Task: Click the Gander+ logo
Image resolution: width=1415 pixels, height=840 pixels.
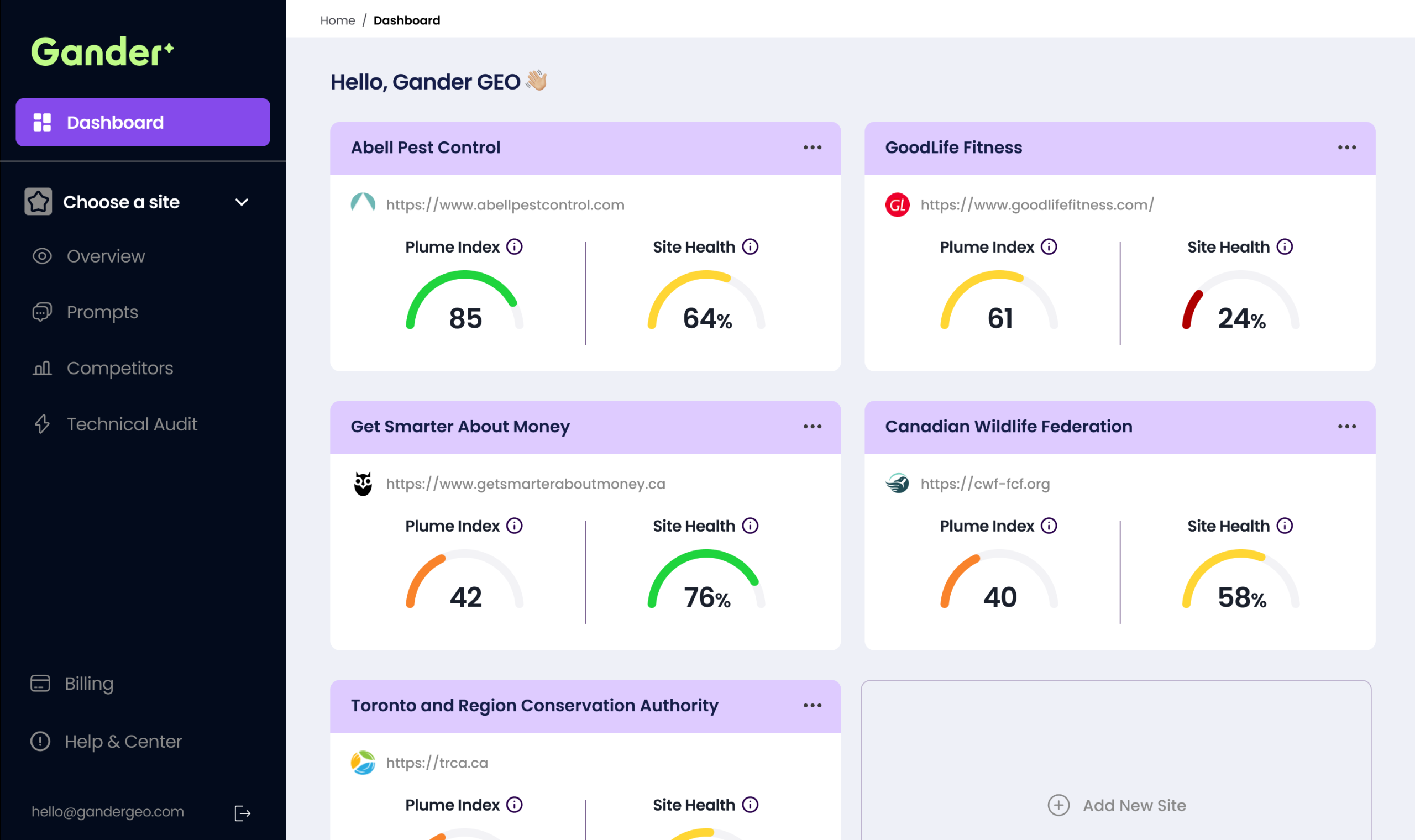Action: pos(102,52)
